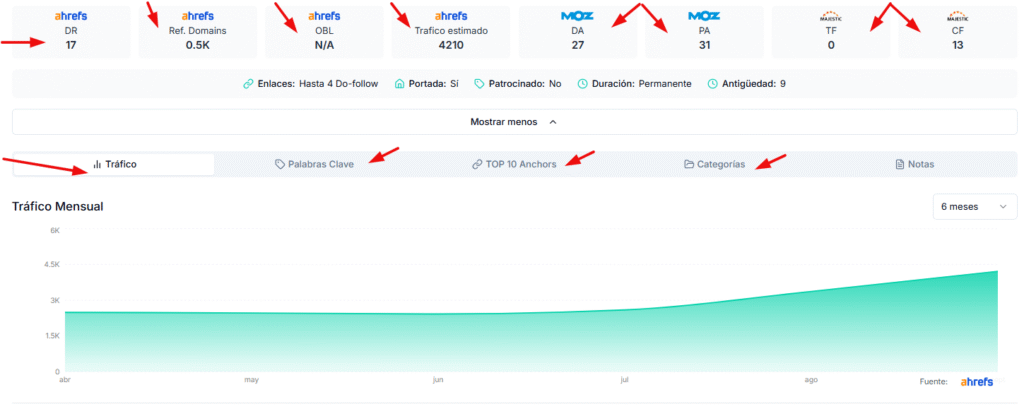1024x409 pixels.
Task: Click the TF value 0
Action: 831,45
